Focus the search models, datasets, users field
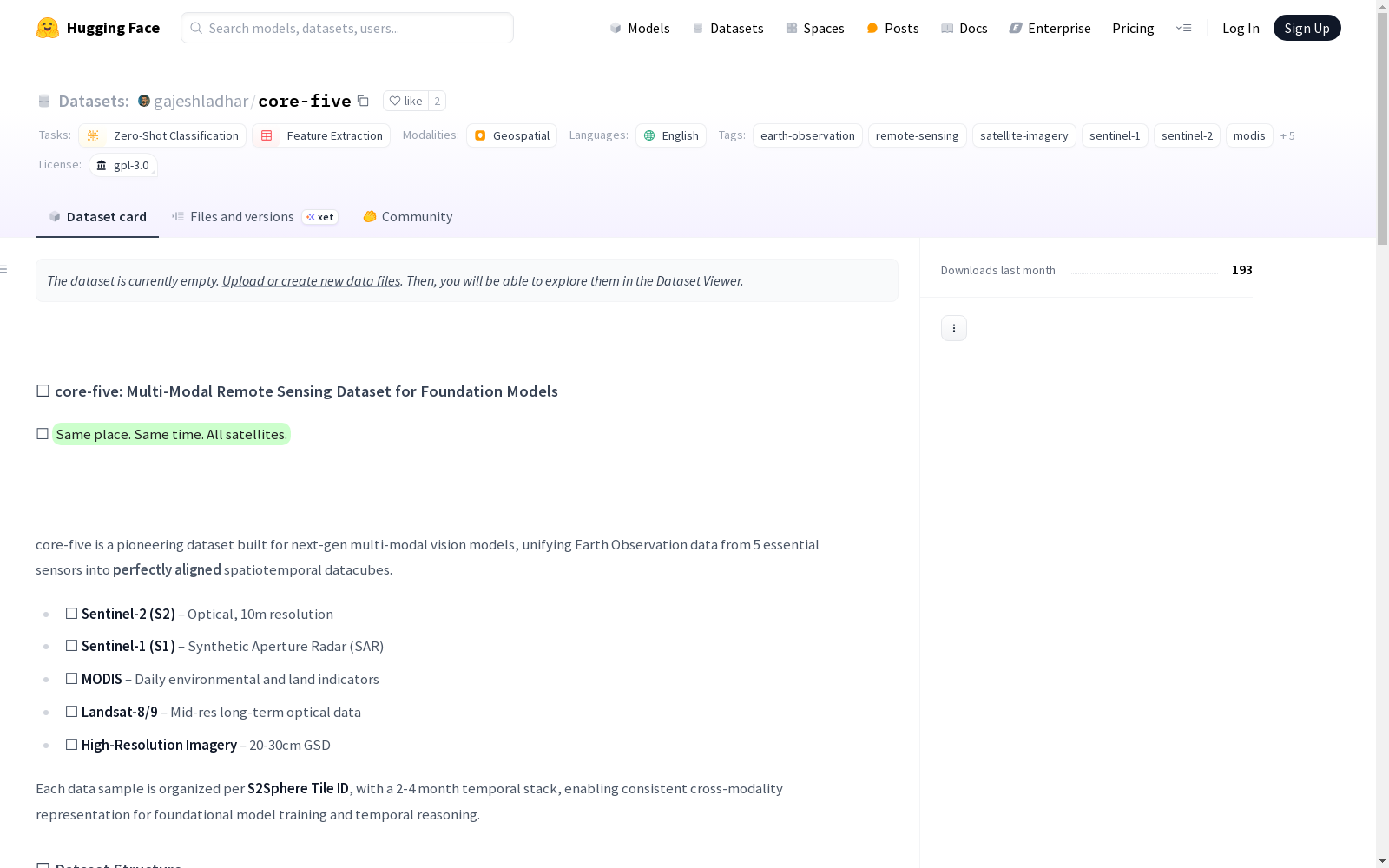Viewport: 1389px width, 868px height. point(347,28)
